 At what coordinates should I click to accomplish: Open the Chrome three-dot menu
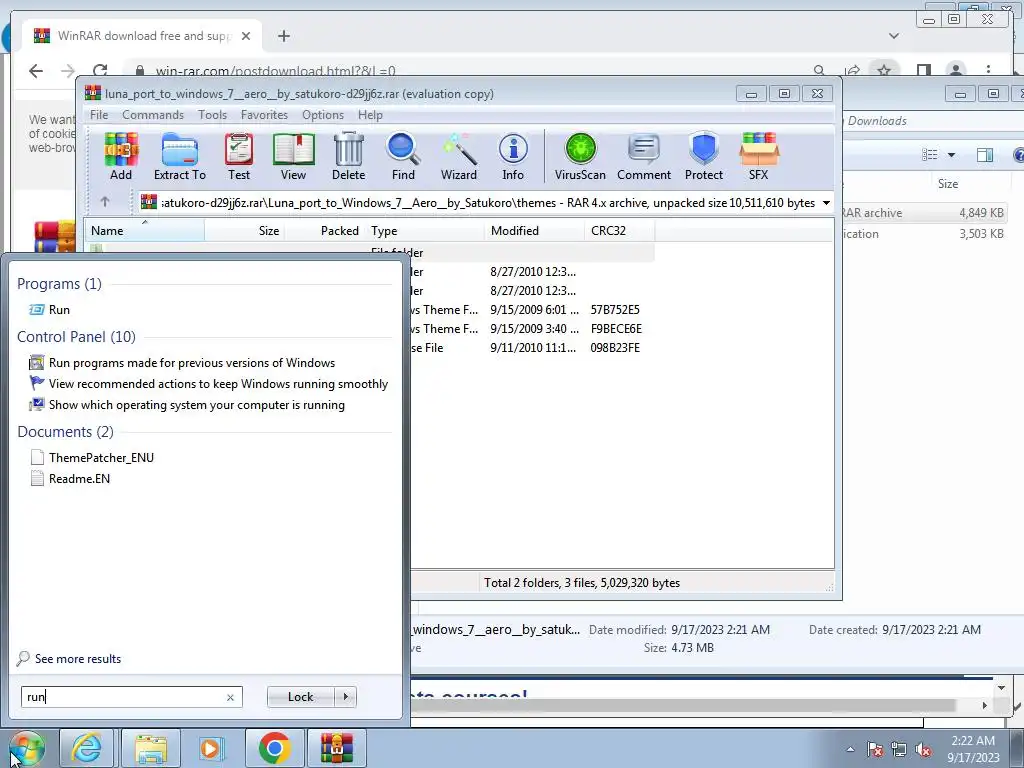coord(988,70)
